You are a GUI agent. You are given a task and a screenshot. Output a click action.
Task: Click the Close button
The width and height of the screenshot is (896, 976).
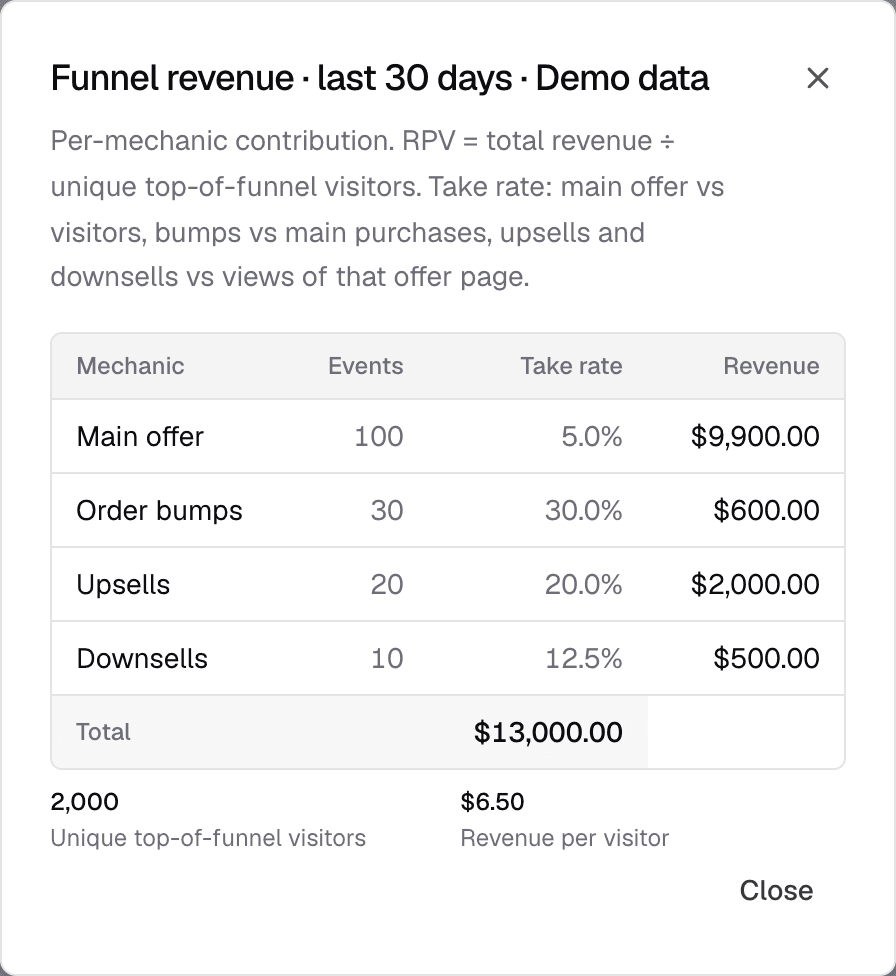pos(776,891)
